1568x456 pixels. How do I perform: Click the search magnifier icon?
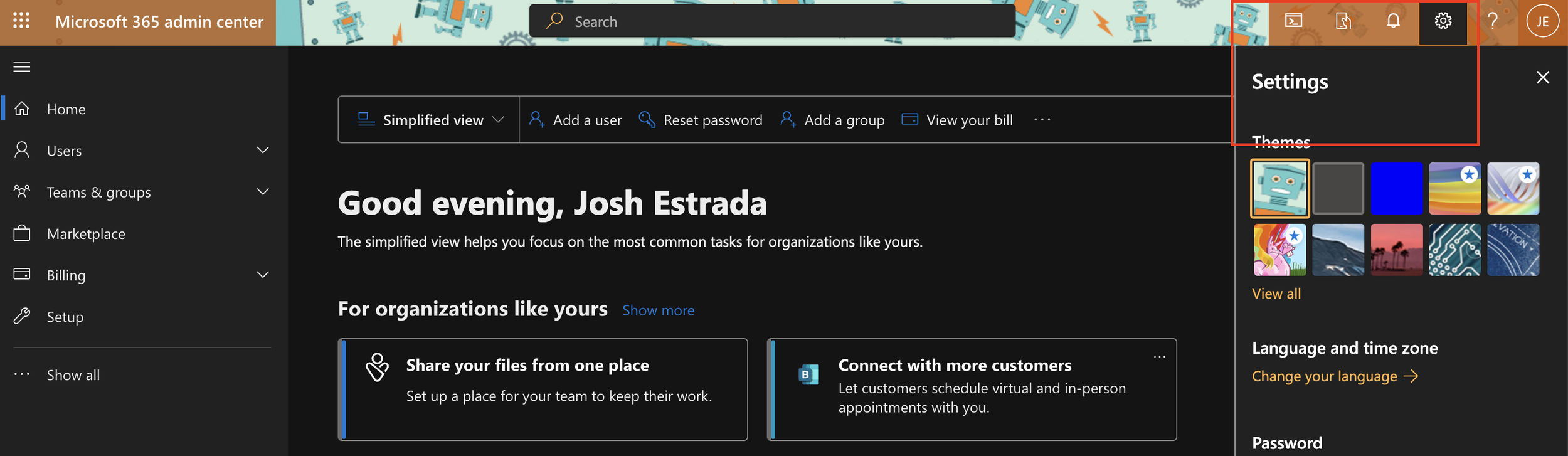tap(554, 21)
